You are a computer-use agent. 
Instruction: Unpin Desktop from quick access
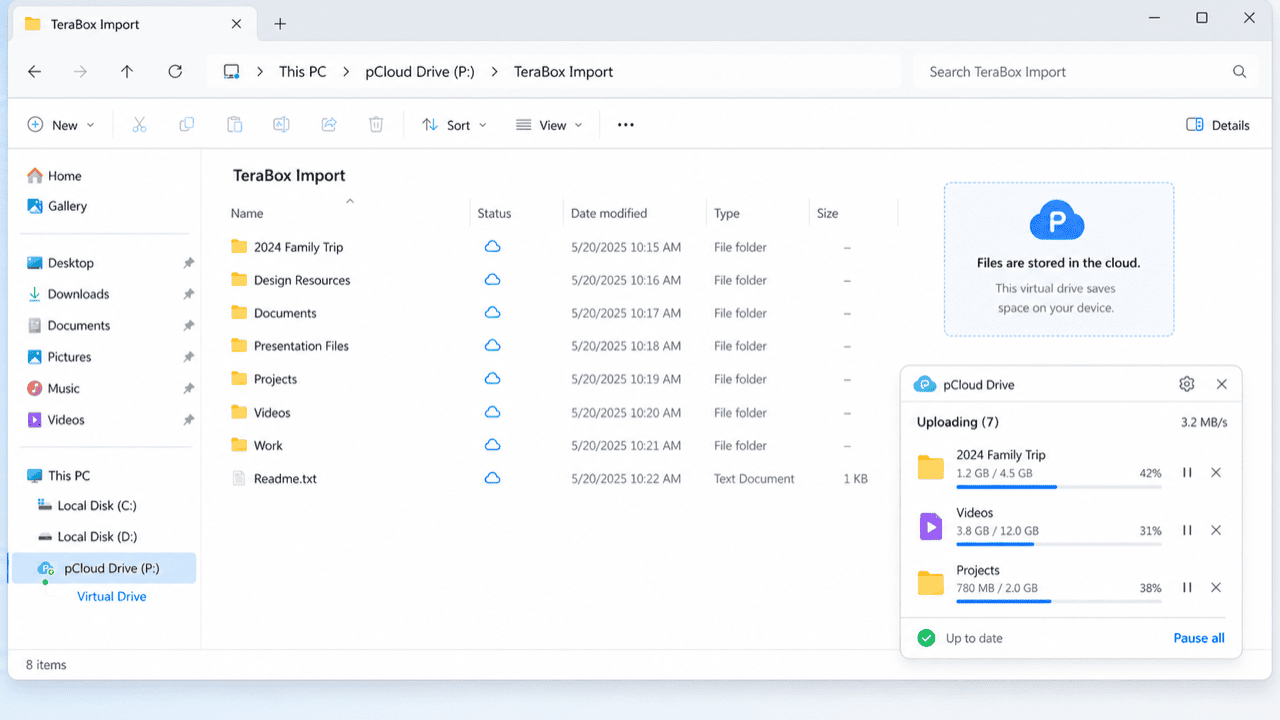[x=188, y=263]
